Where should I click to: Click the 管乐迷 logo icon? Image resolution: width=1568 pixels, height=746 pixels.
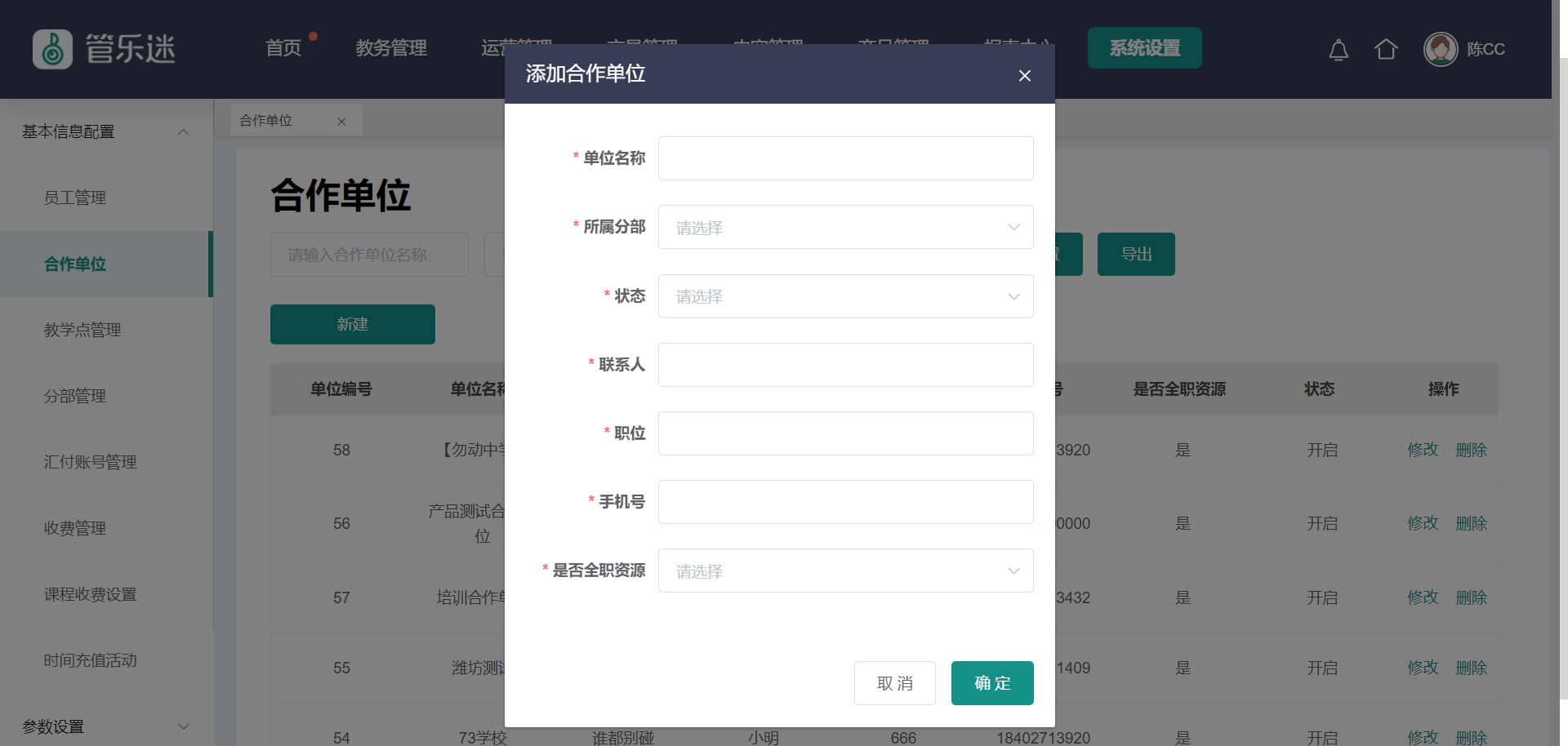pyautogui.click(x=53, y=49)
